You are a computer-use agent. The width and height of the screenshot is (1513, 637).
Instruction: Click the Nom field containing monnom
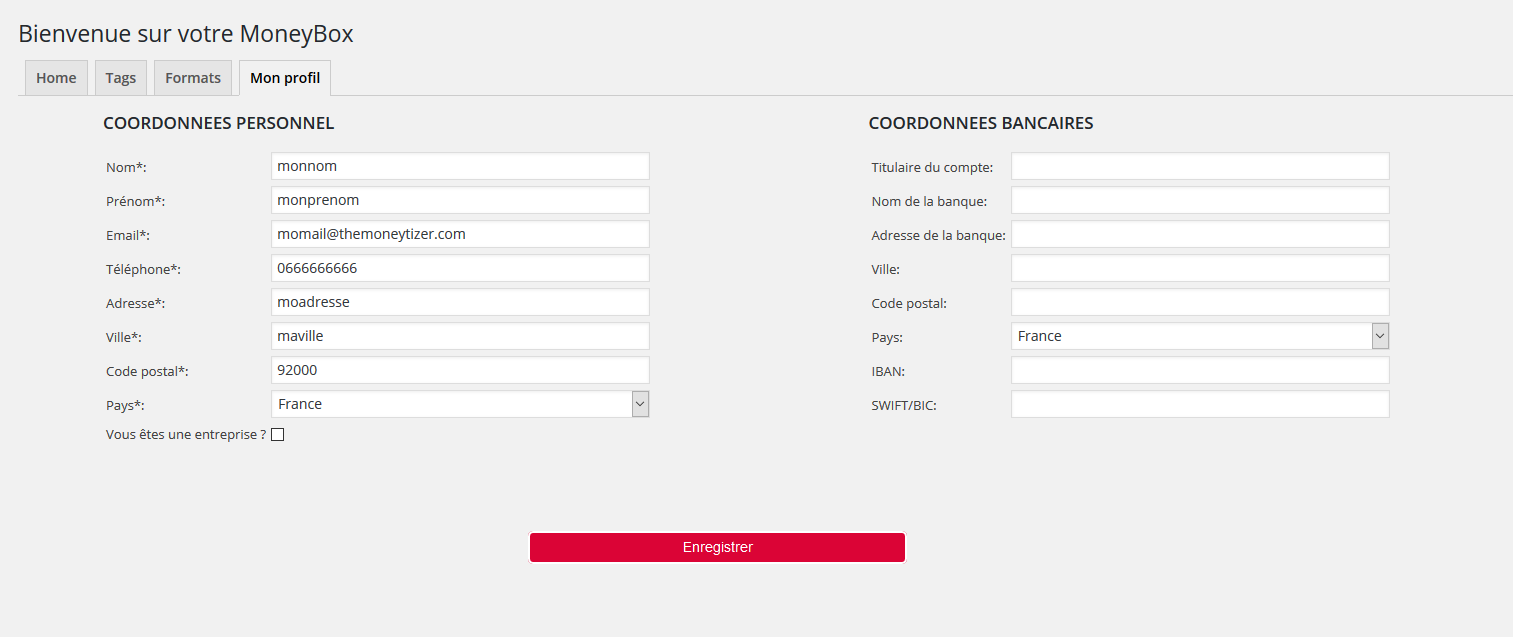[460, 166]
